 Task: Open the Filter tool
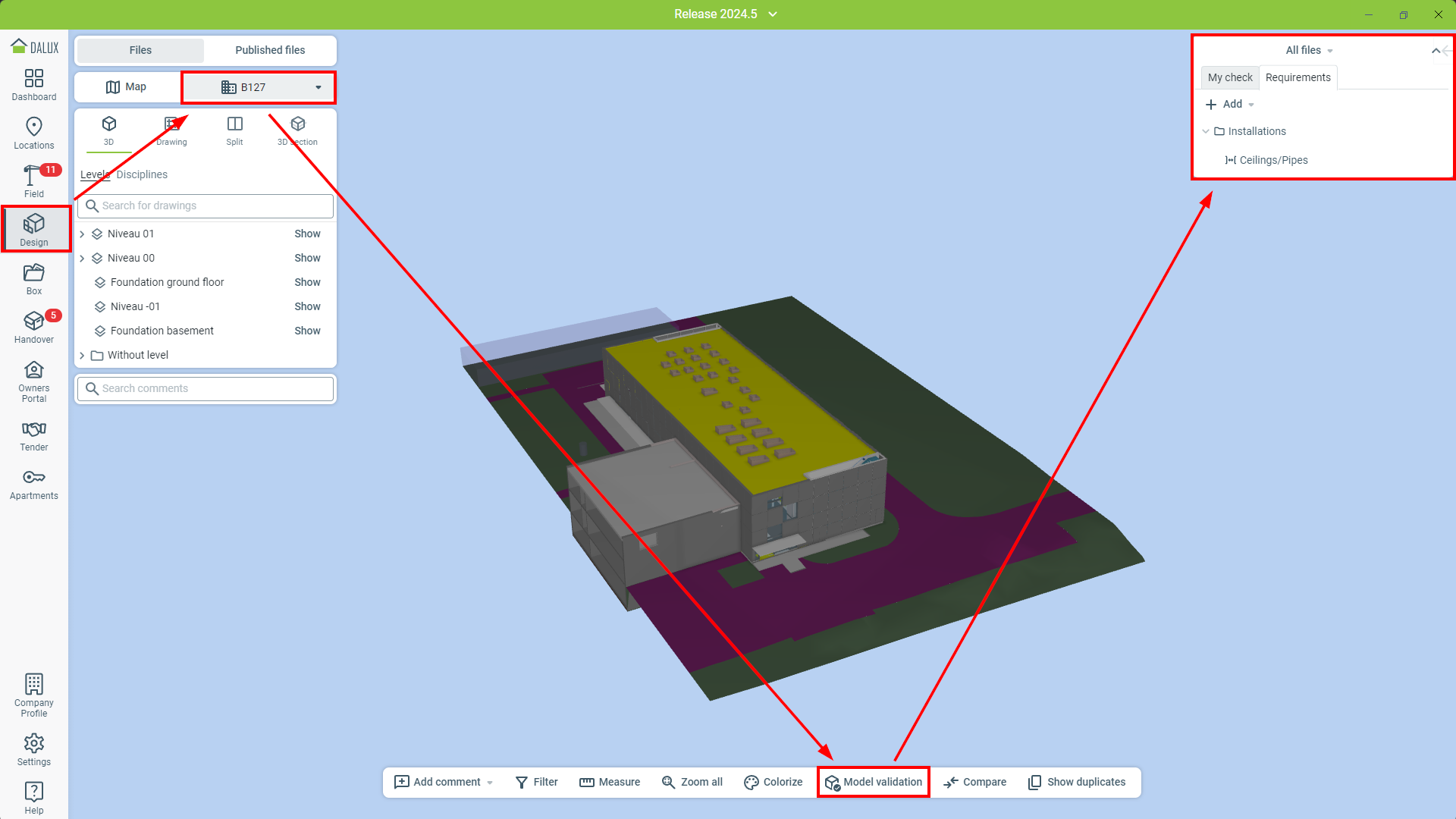(x=536, y=782)
